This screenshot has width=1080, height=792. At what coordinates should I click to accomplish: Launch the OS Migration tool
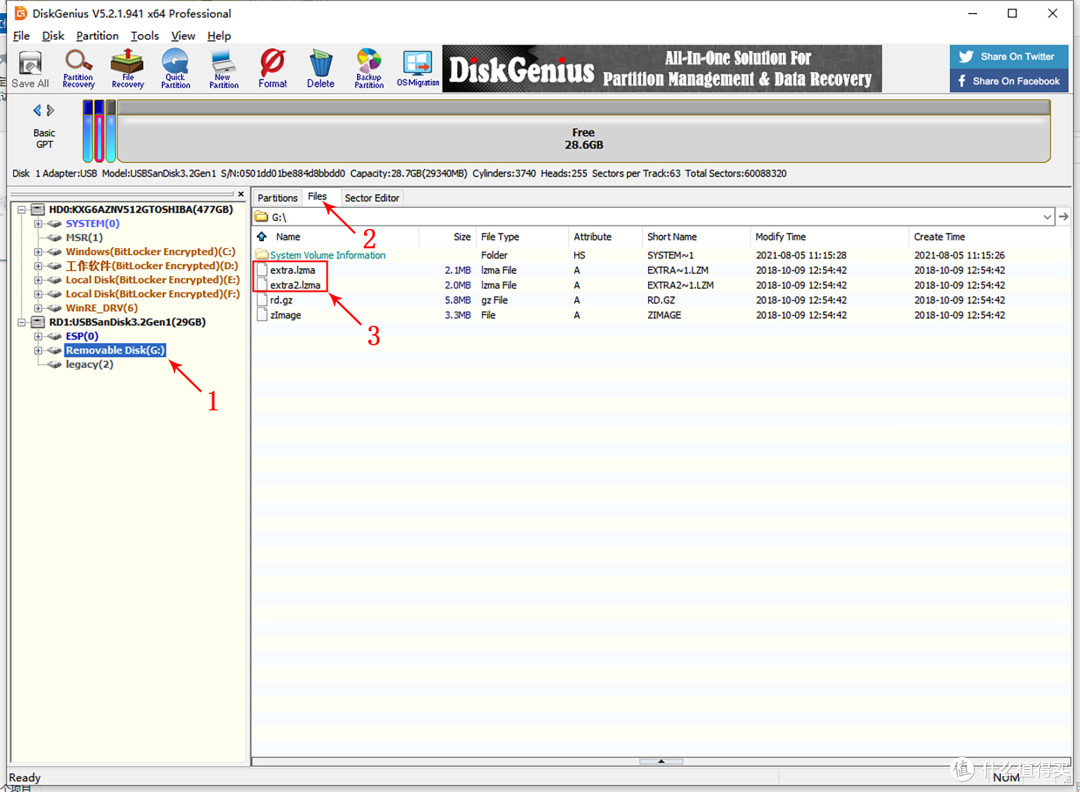[x=417, y=69]
